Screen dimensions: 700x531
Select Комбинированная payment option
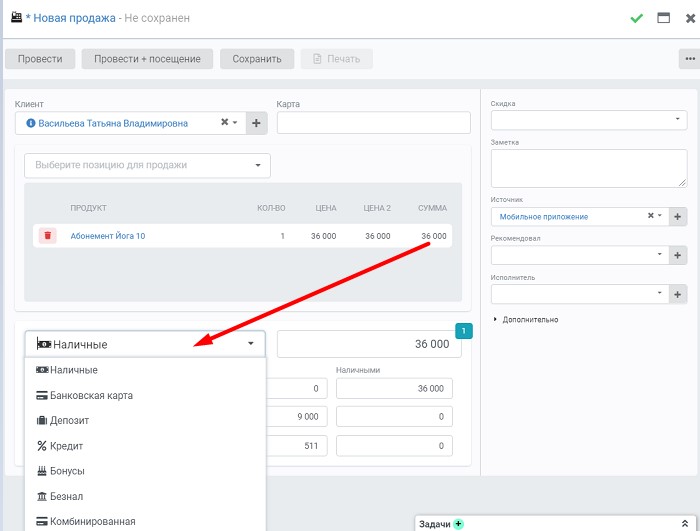146,521
